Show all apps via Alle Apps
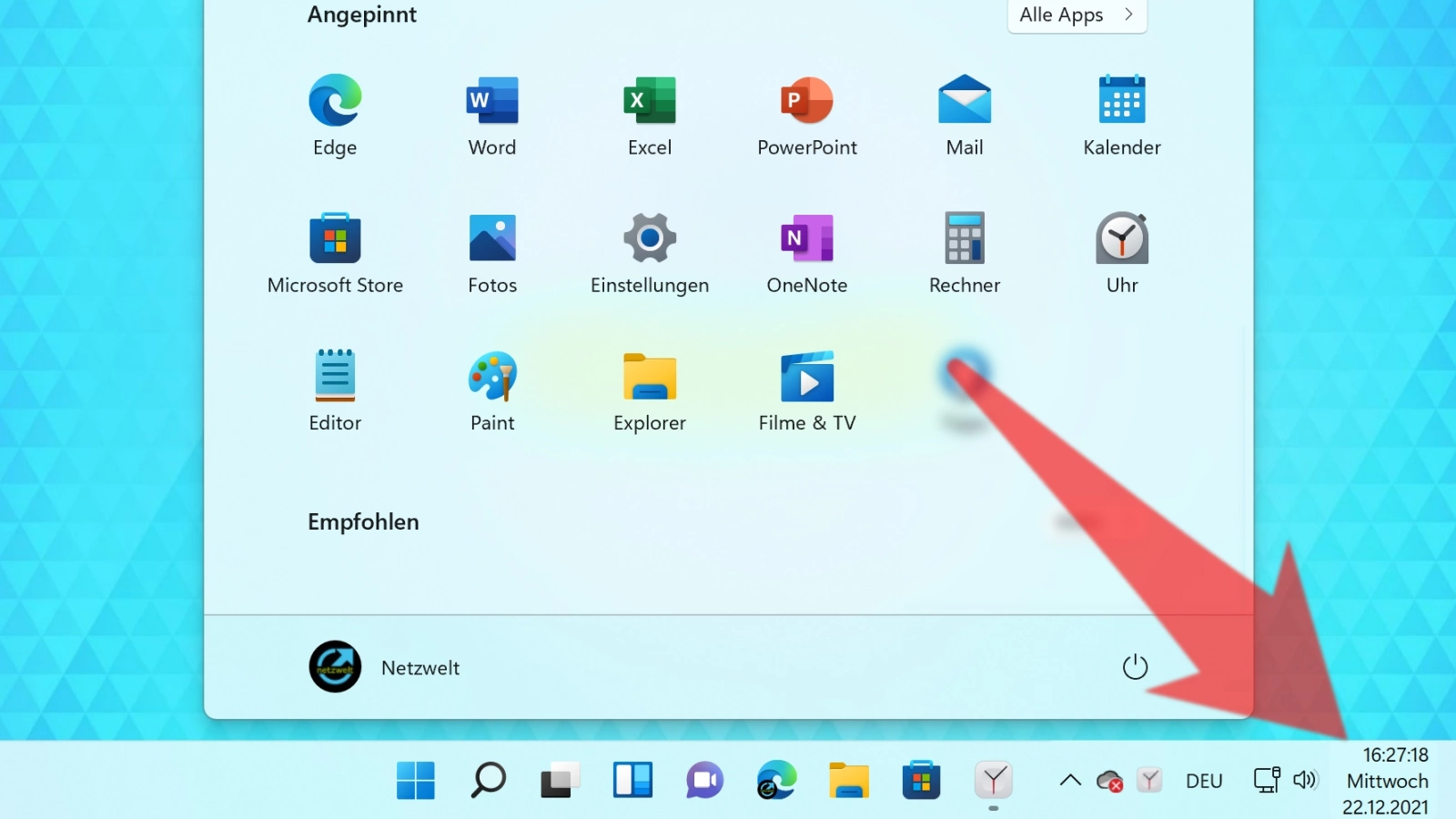 point(1077,15)
